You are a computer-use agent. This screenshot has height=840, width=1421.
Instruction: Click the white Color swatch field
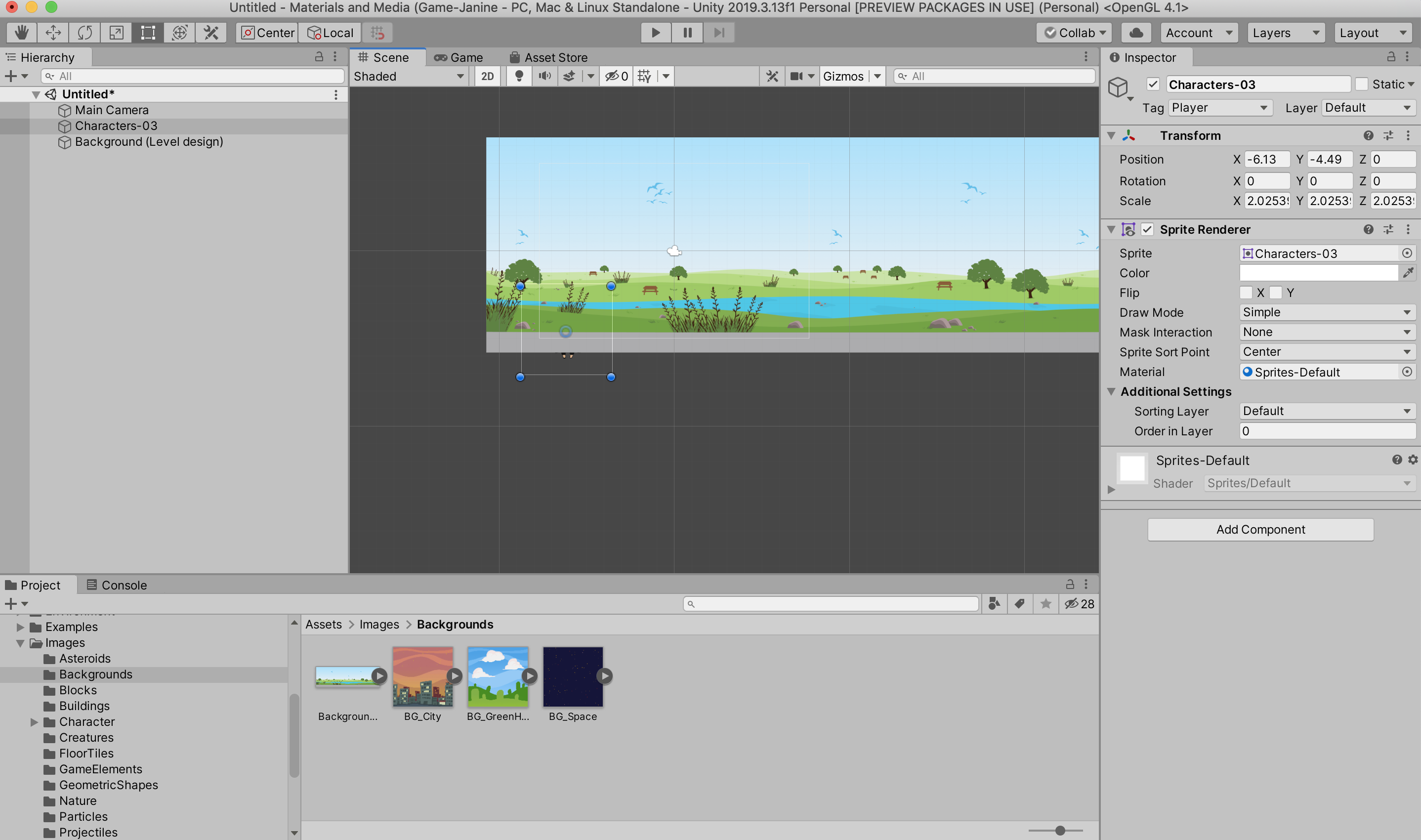click(x=1319, y=273)
